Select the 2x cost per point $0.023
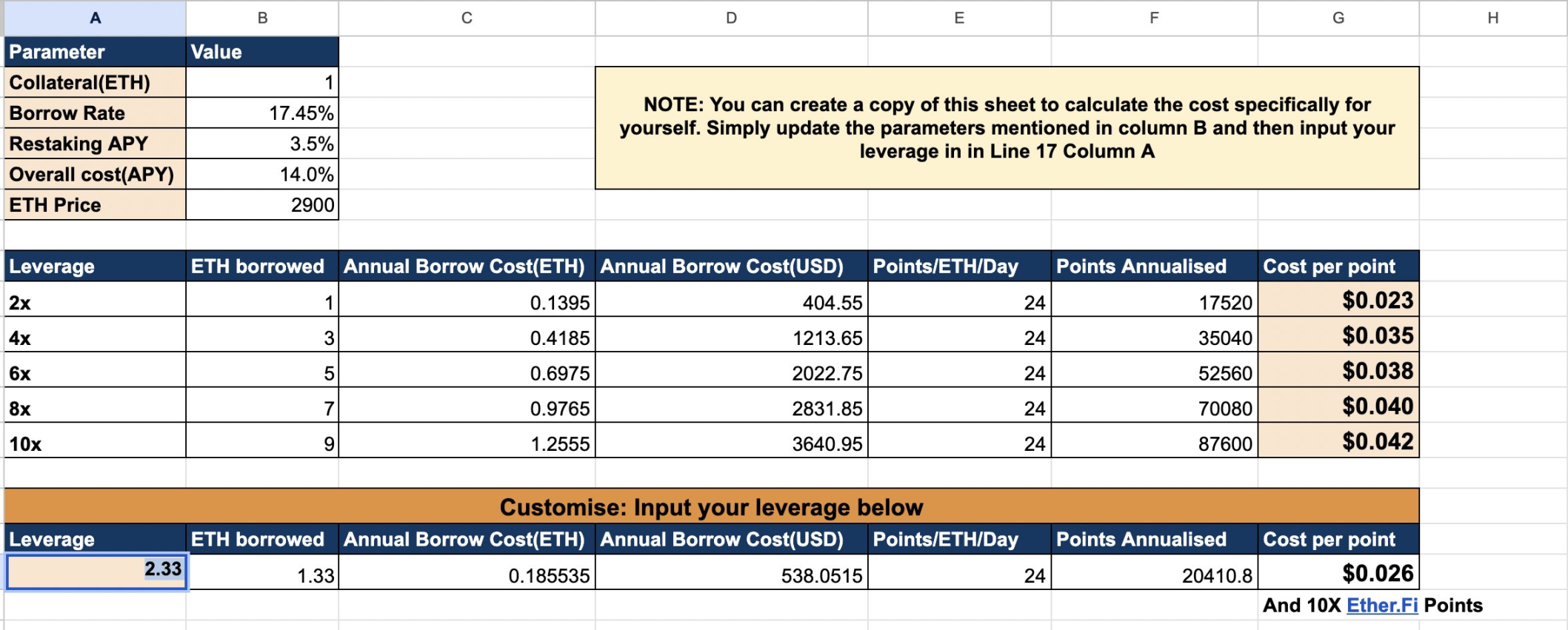This screenshot has width=1568, height=630. click(1338, 300)
